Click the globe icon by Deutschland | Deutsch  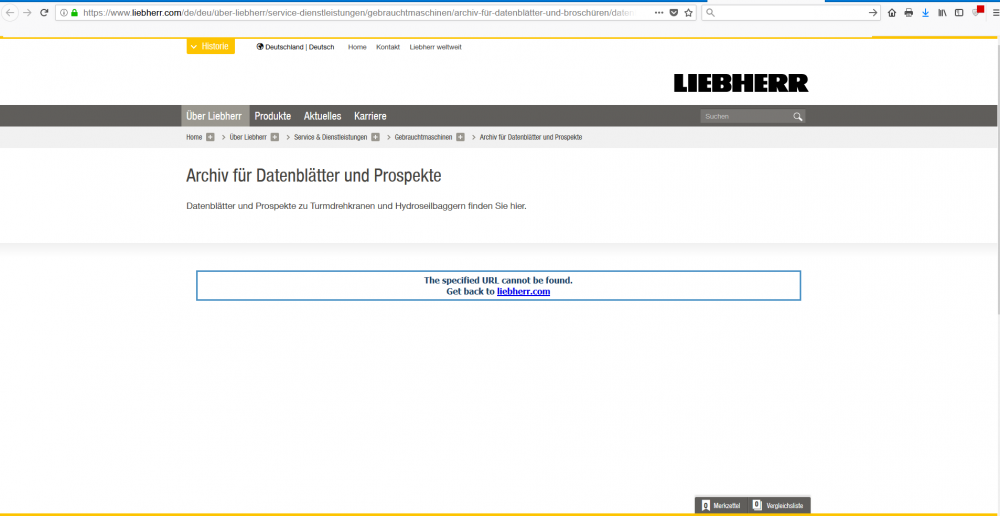coord(260,47)
